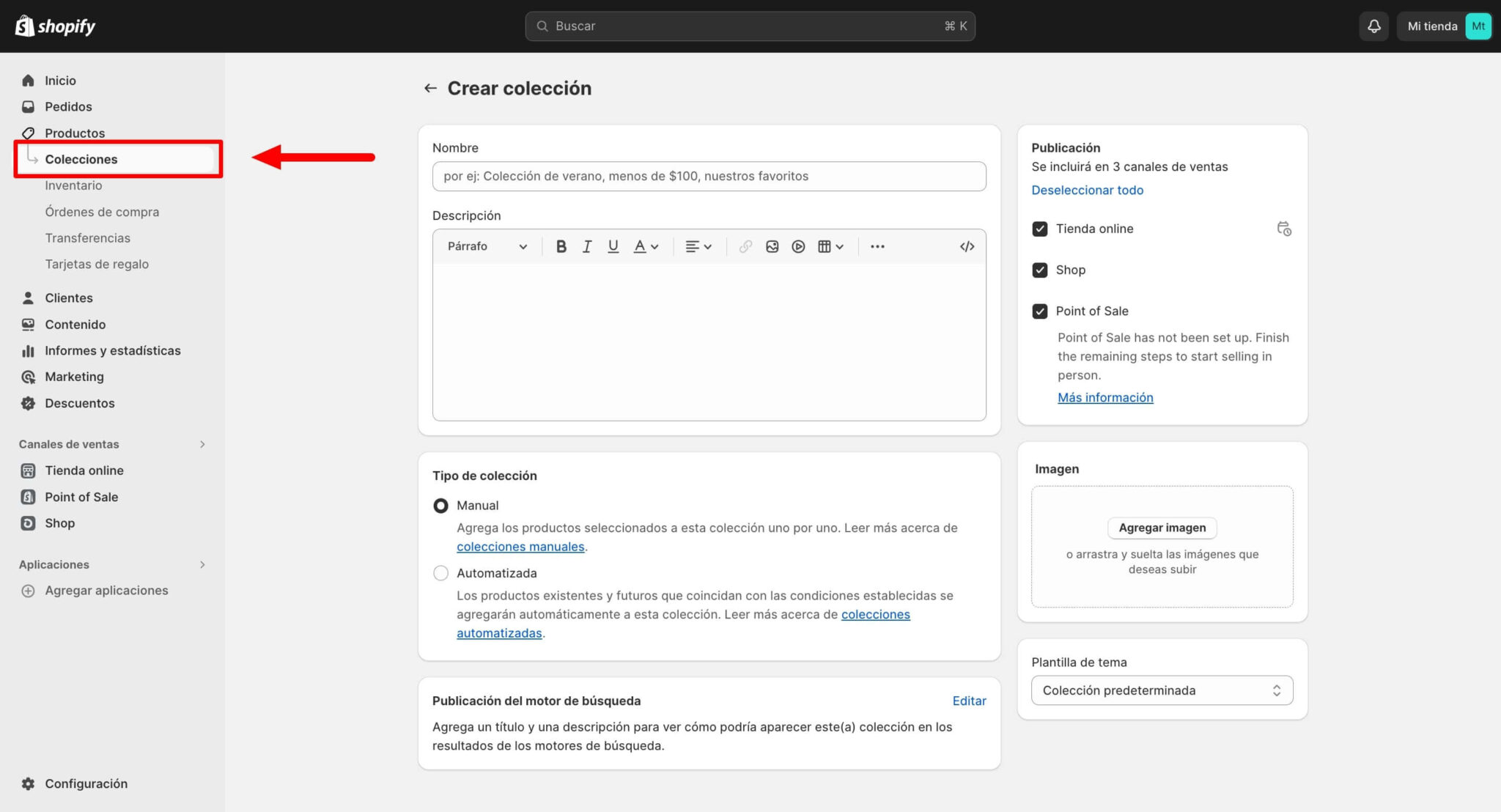1501x812 pixels.
Task: Open text color picker in editor
Action: point(646,246)
